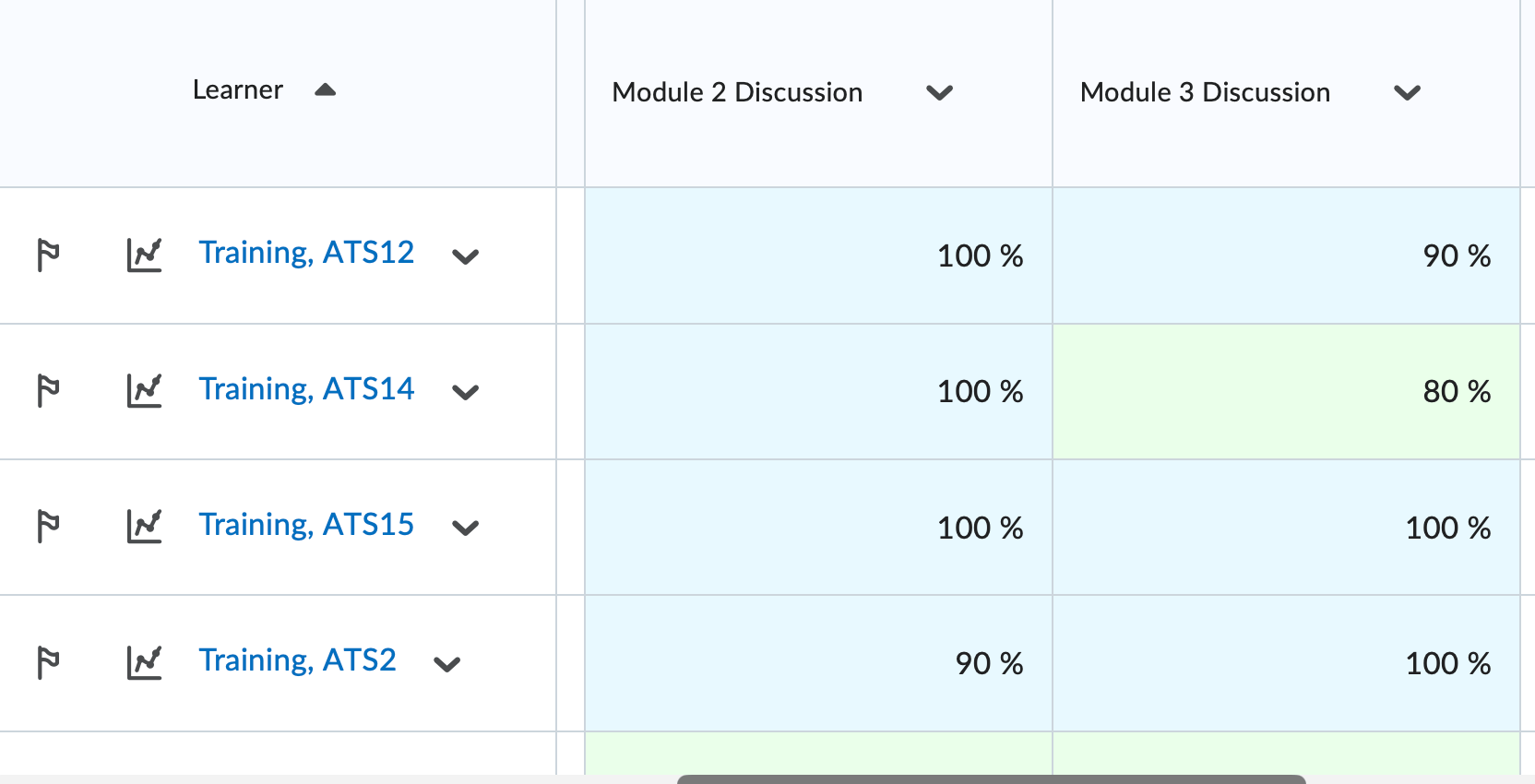Open the Module 3 Discussion column menu
The width and height of the screenshot is (1535, 784).
point(1407,92)
